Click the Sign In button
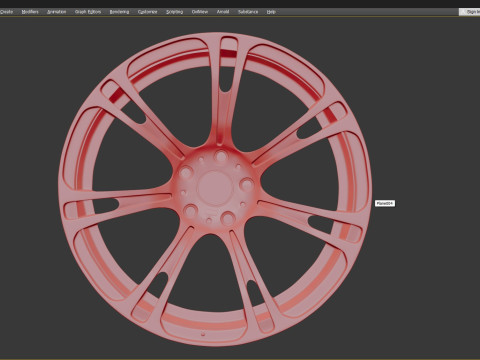Screen dimensions: 480x360 tap(470, 12)
